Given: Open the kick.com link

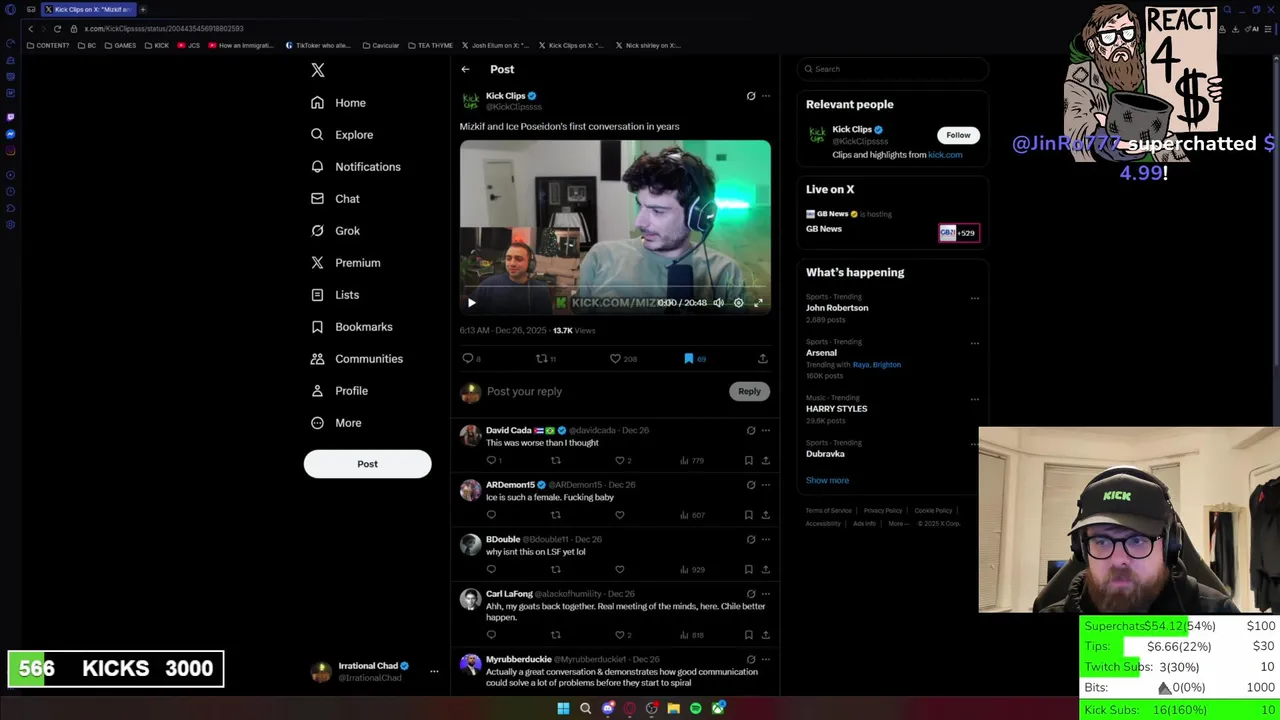Looking at the screenshot, I should 945,155.
